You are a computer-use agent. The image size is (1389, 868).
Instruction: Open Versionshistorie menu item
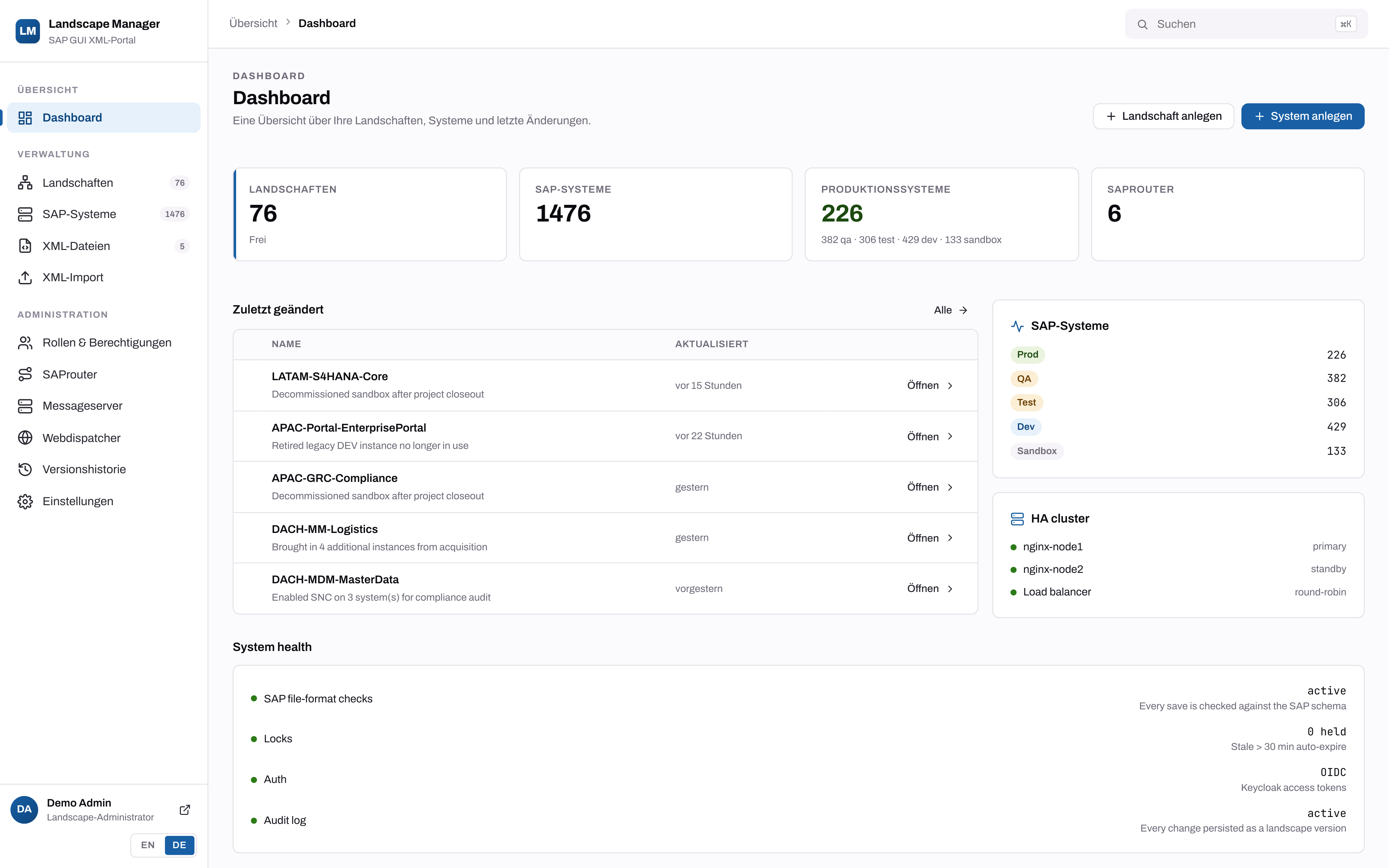pyautogui.click(x=104, y=470)
